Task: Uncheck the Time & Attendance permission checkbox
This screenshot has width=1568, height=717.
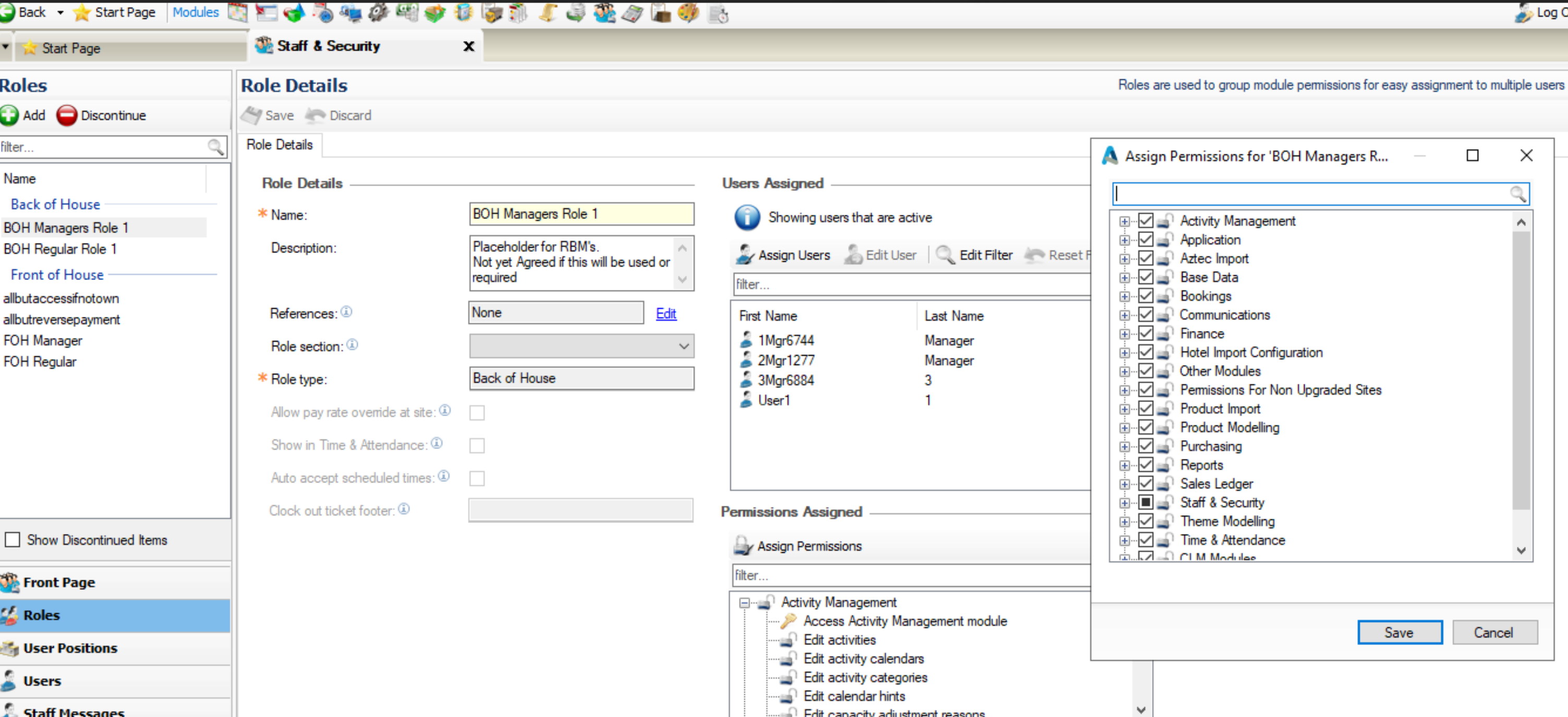Action: pyautogui.click(x=1145, y=539)
